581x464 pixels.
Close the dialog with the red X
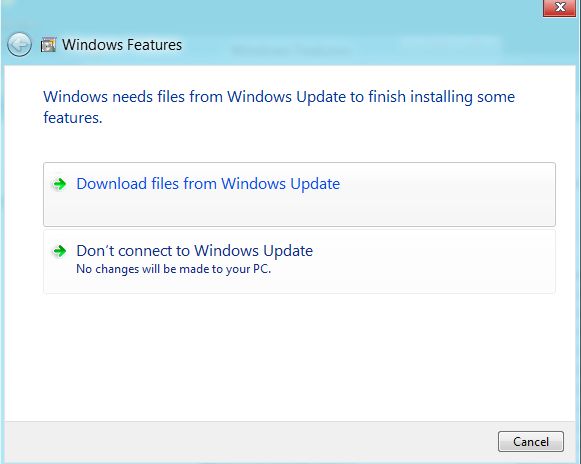pyautogui.click(x=560, y=7)
